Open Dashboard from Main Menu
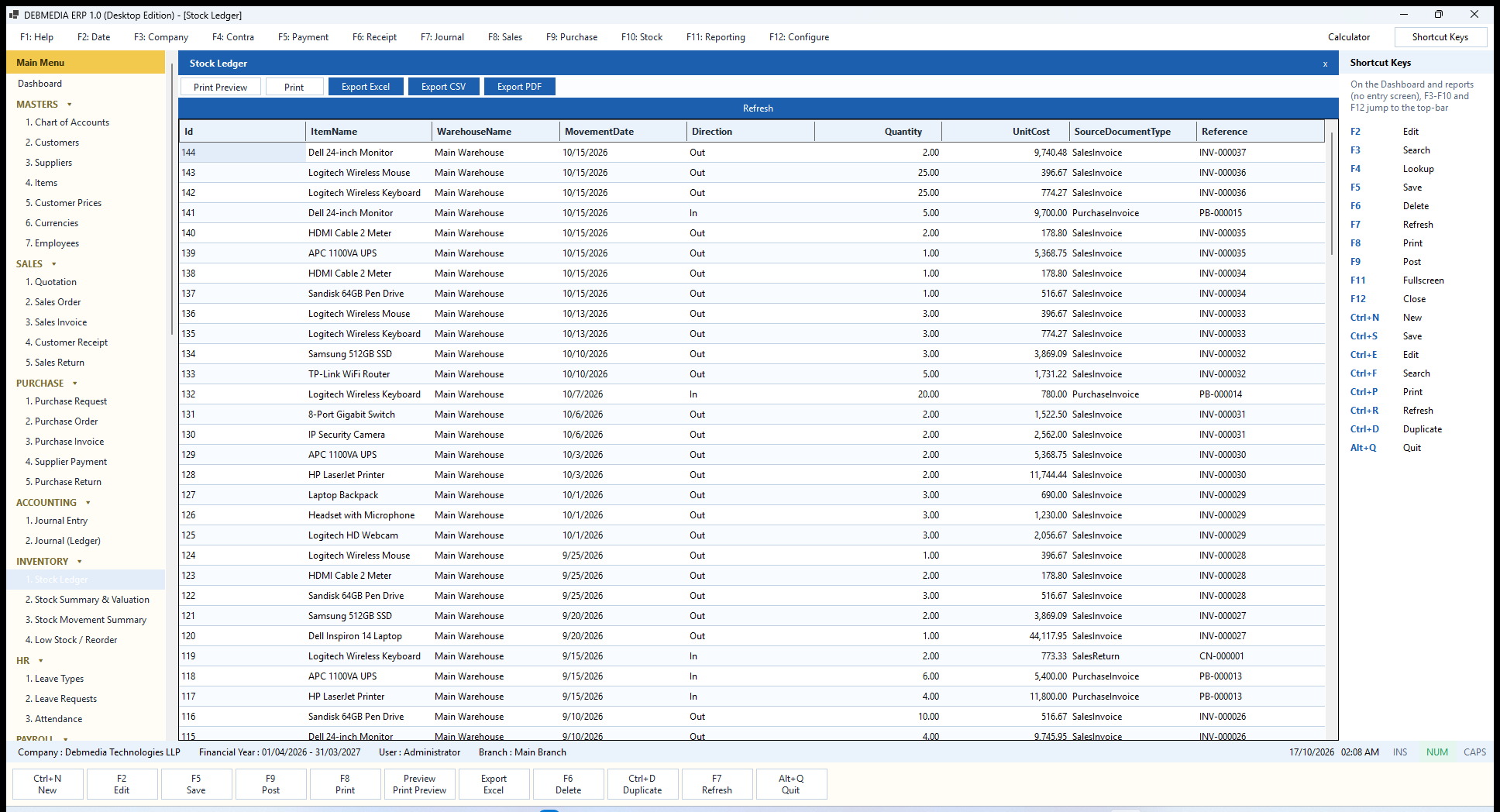1500x812 pixels. (40, 84)
